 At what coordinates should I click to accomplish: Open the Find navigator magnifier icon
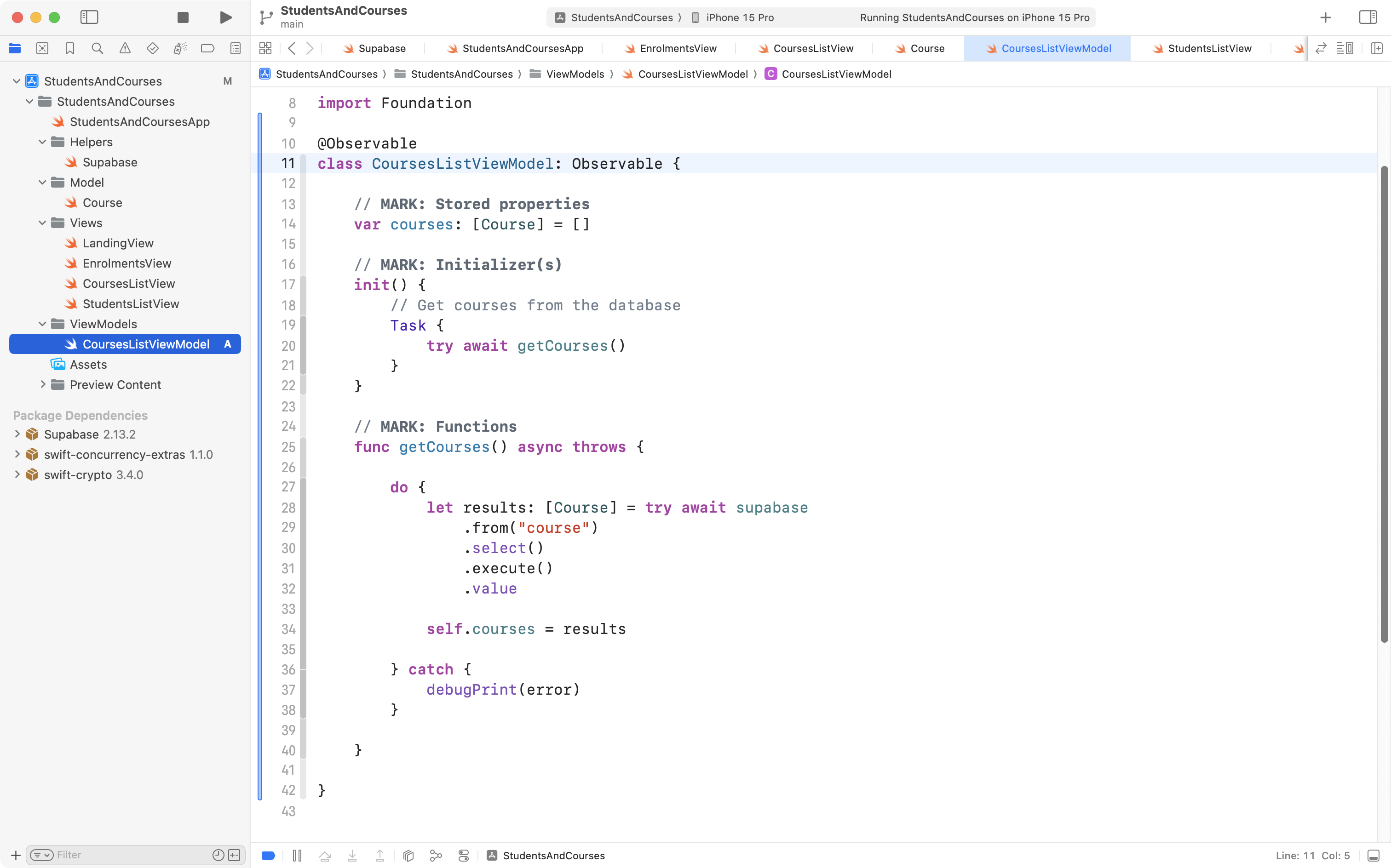point(97,48)
